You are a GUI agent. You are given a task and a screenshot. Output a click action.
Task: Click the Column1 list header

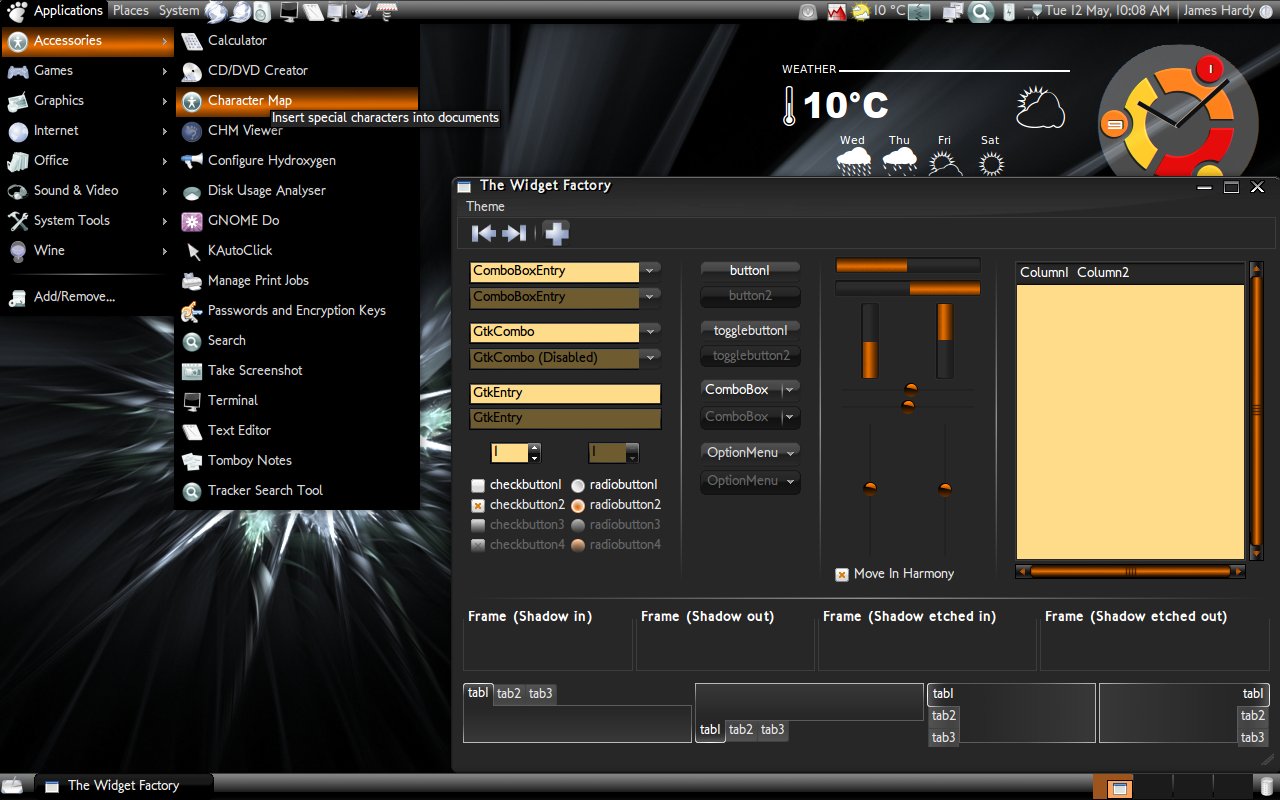click(x=1044, y=272)
